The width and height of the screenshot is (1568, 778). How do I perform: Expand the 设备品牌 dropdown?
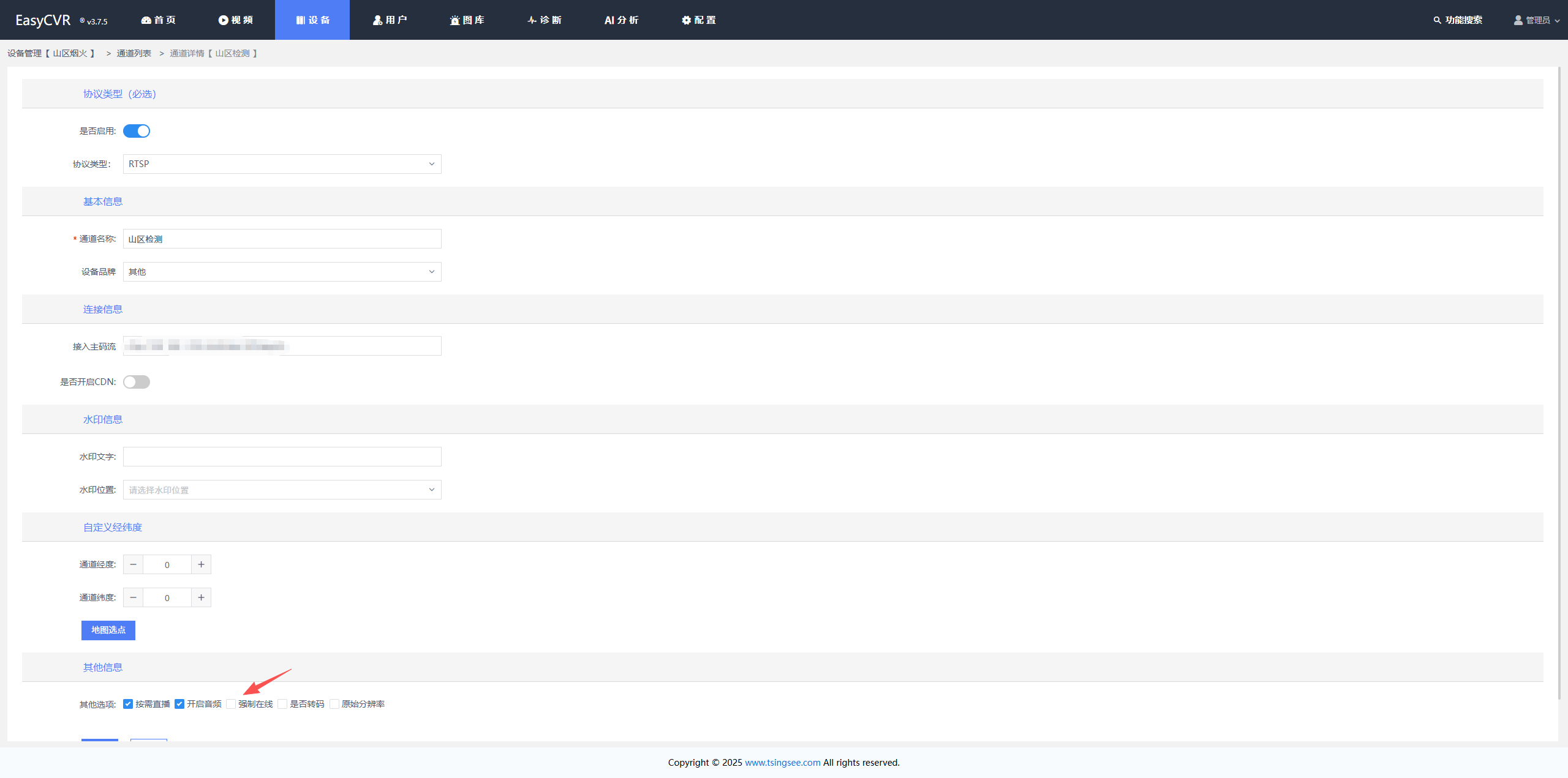[282, 272]
